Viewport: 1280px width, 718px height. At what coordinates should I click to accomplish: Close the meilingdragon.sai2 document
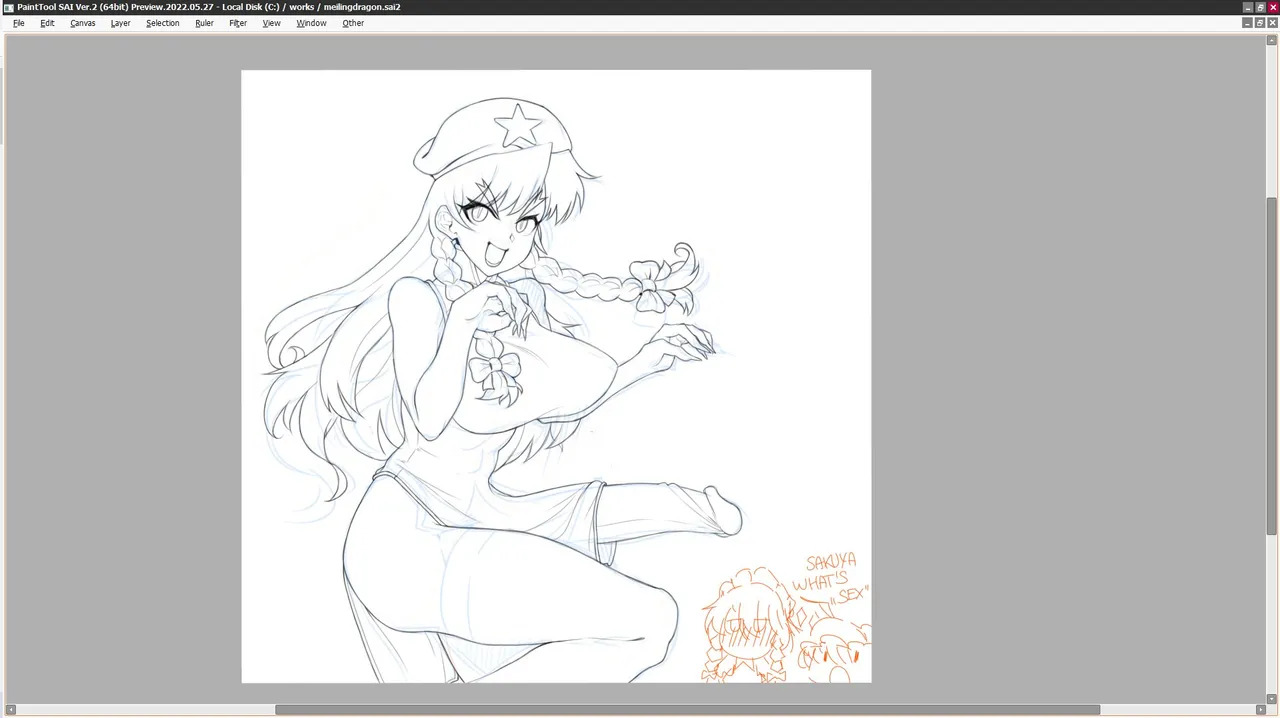pyautogui.click(x=1272, y=23)
